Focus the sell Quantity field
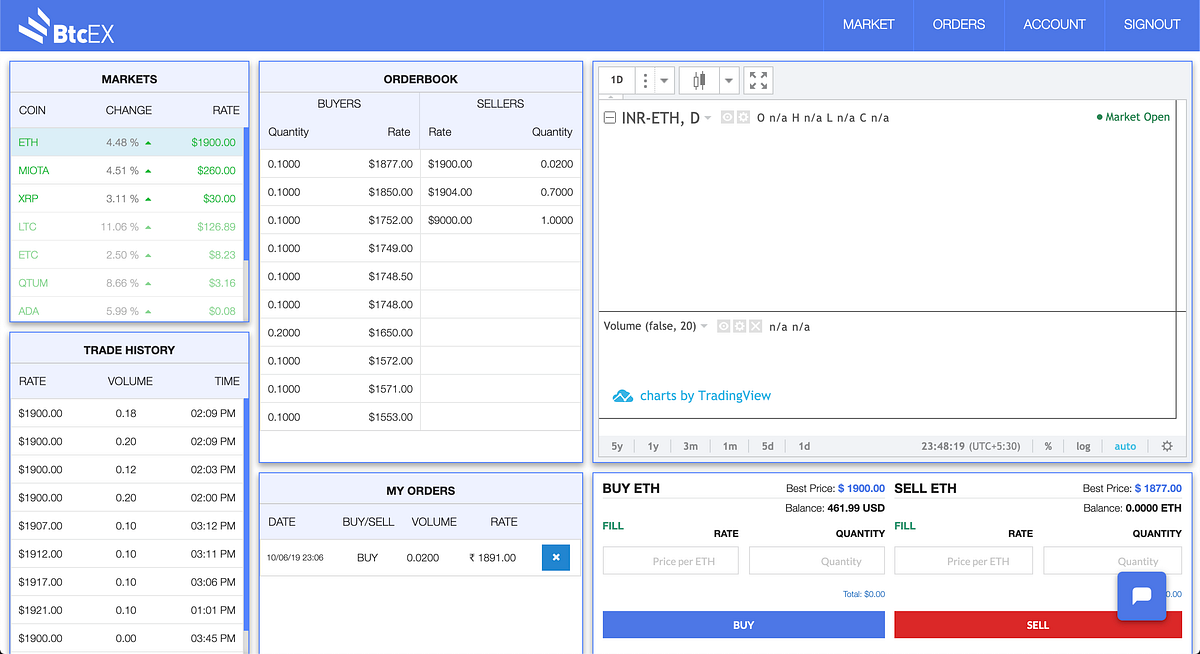Image resolution: width=1200 pixels, height=654 pixels. tap(1112, 561)
